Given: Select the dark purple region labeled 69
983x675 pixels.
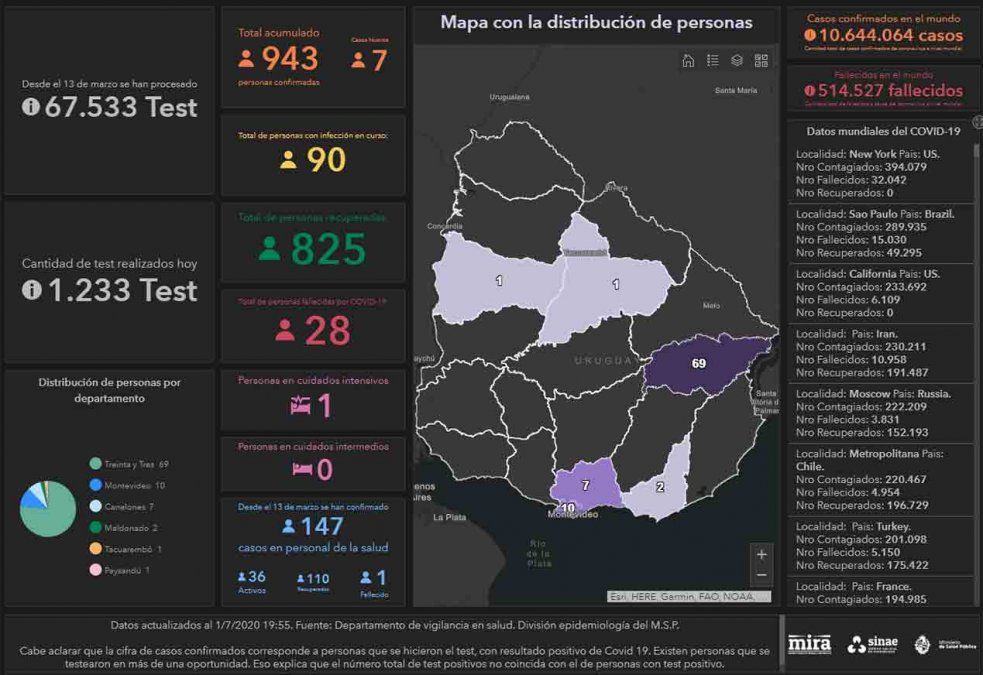Looking at the screenshot, I should click(x=698, y=364).
